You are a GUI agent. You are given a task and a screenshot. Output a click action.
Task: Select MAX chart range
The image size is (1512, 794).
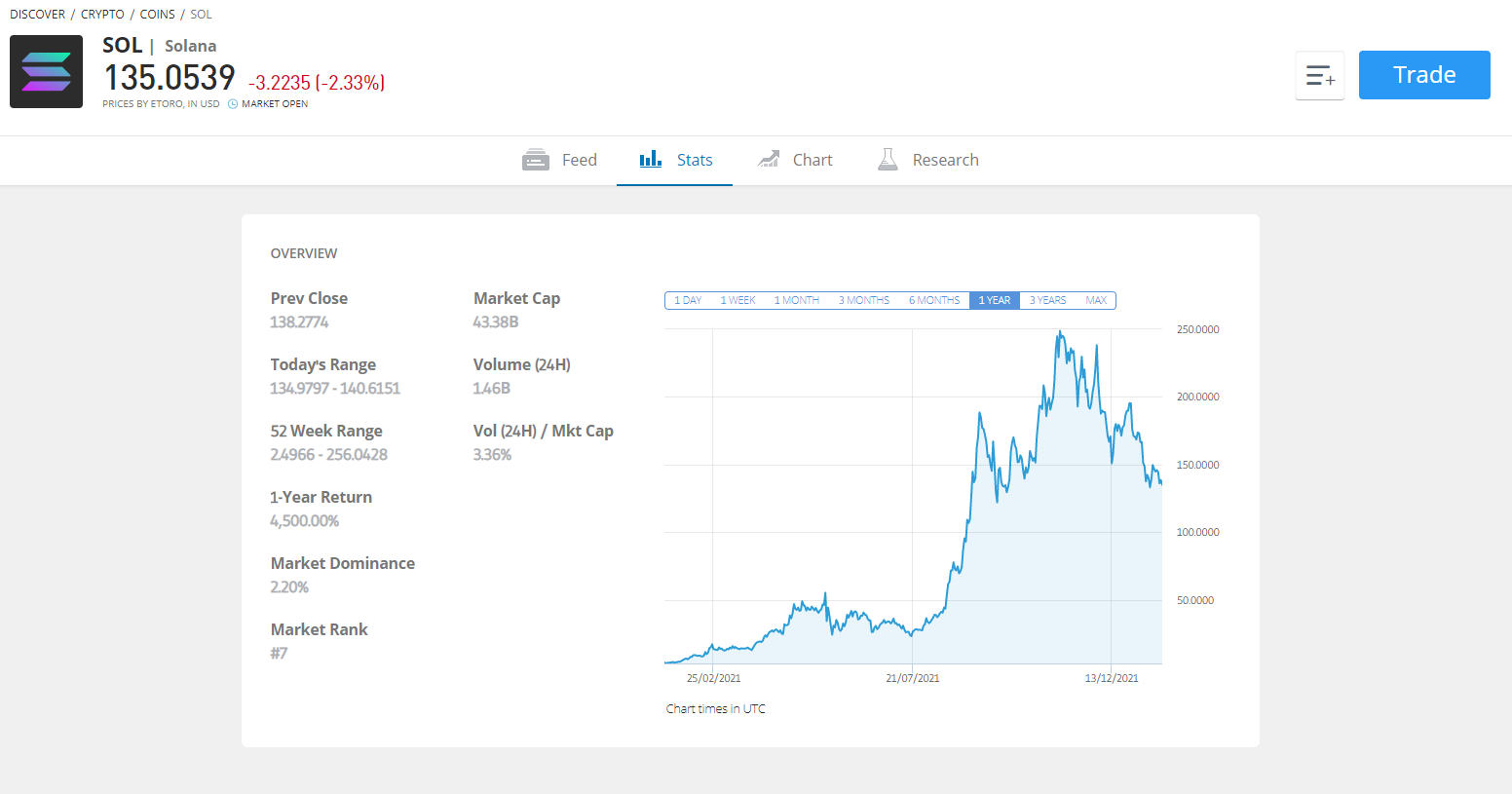click(x=1096, y=300)
